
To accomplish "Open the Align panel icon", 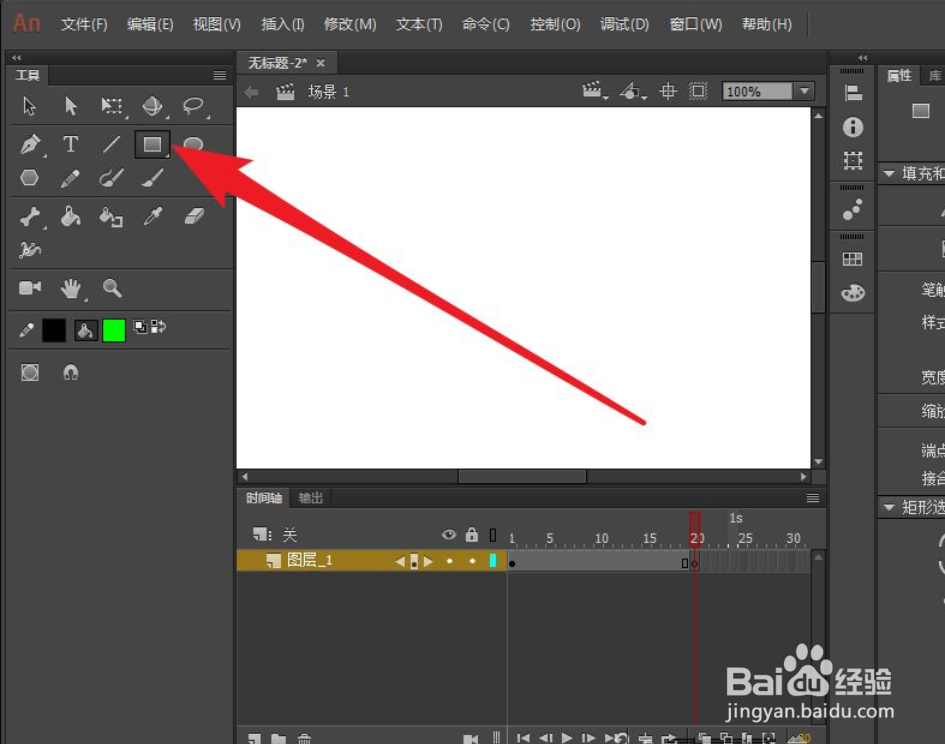I will 853,93.
